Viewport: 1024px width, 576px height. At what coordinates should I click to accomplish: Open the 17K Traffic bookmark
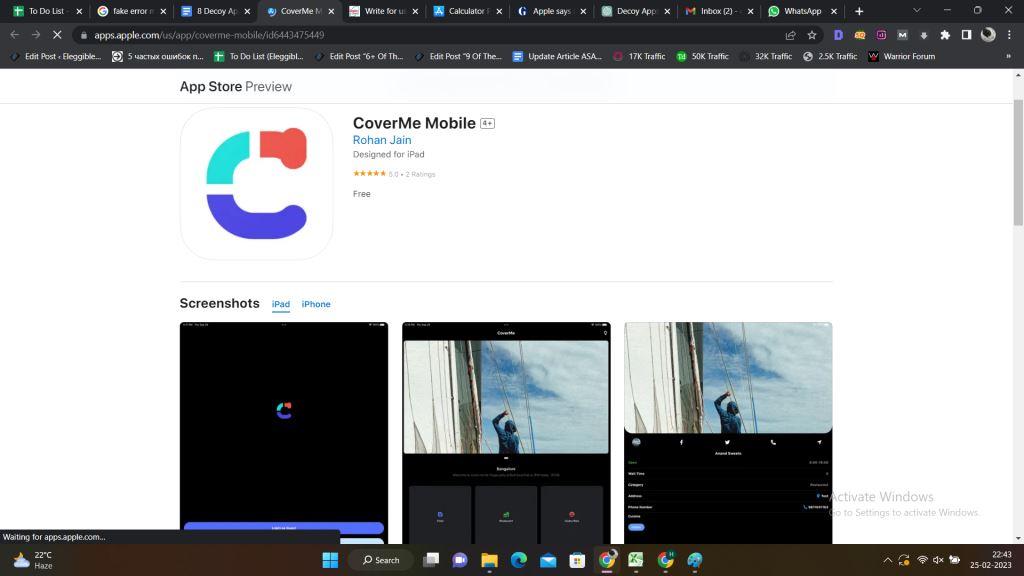tap(639, 56)
